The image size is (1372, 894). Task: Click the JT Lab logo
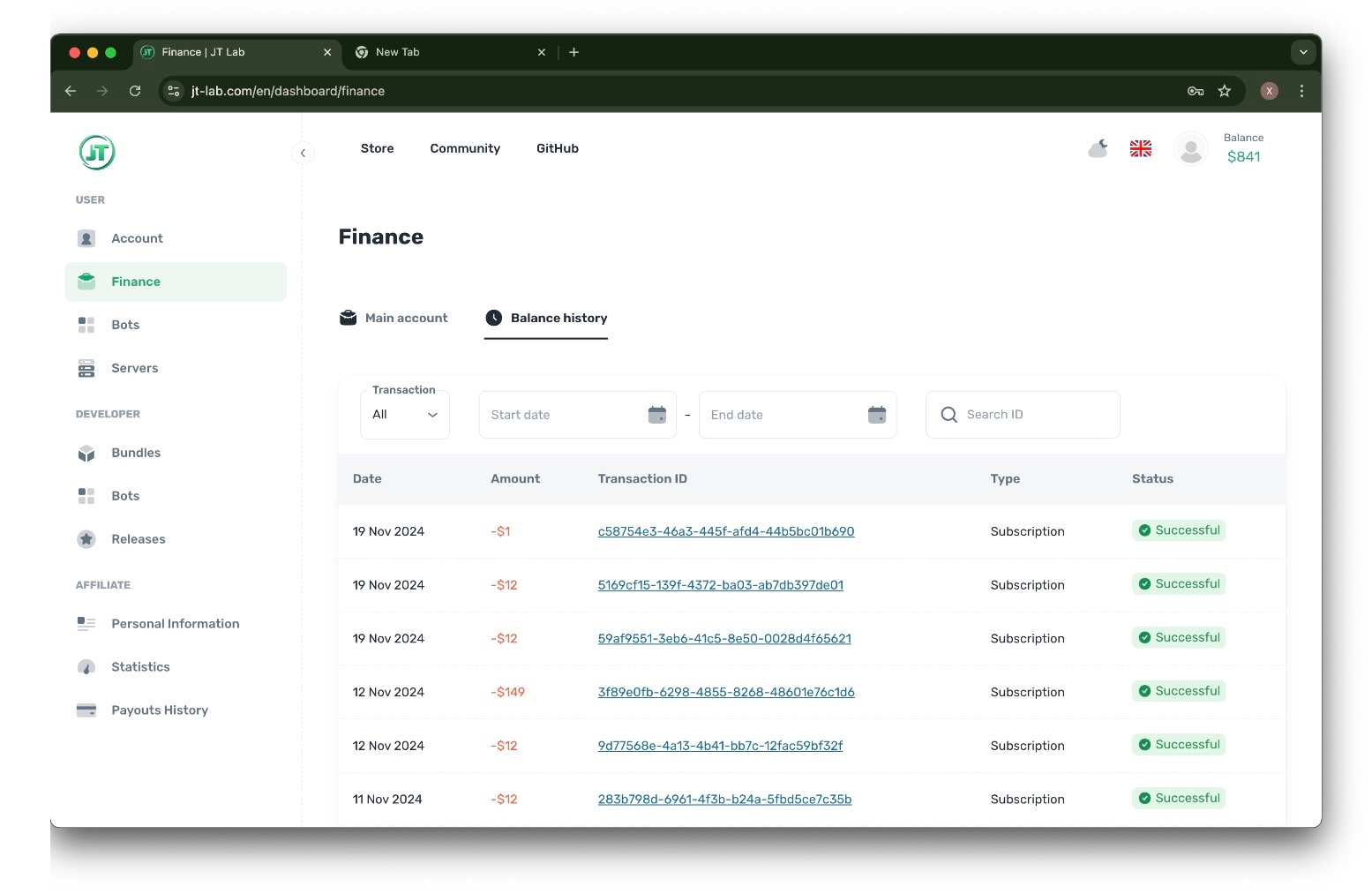97,152
